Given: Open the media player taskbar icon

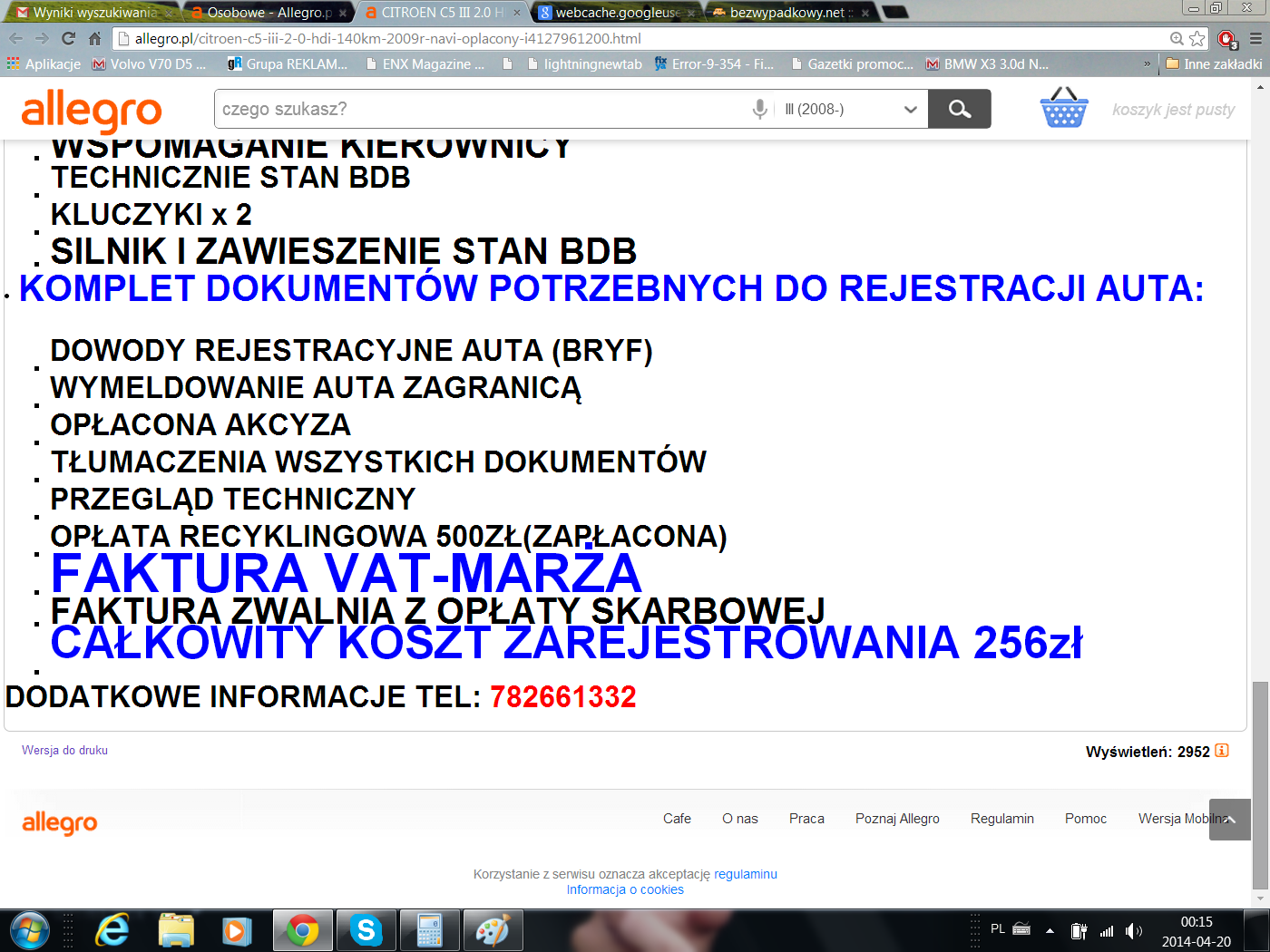Looking at the screenshot, I should [238, 930].
